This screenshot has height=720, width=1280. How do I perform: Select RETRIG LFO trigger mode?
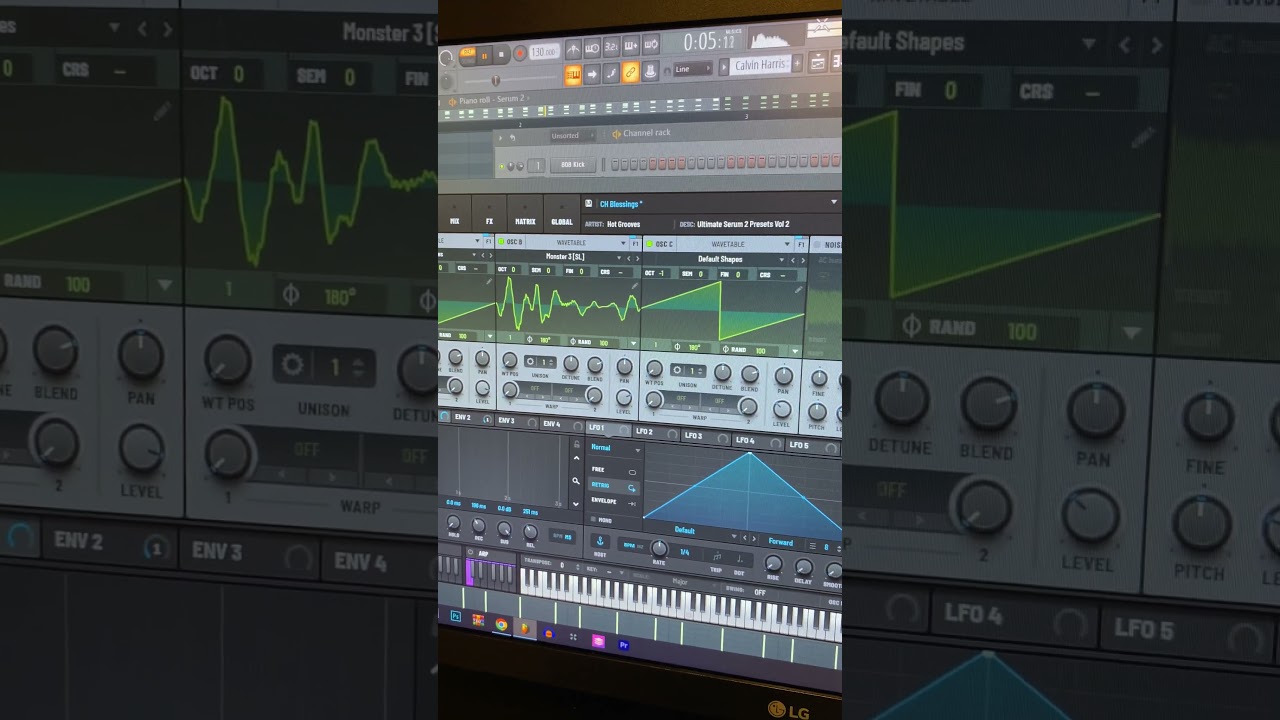pos(613,486)
